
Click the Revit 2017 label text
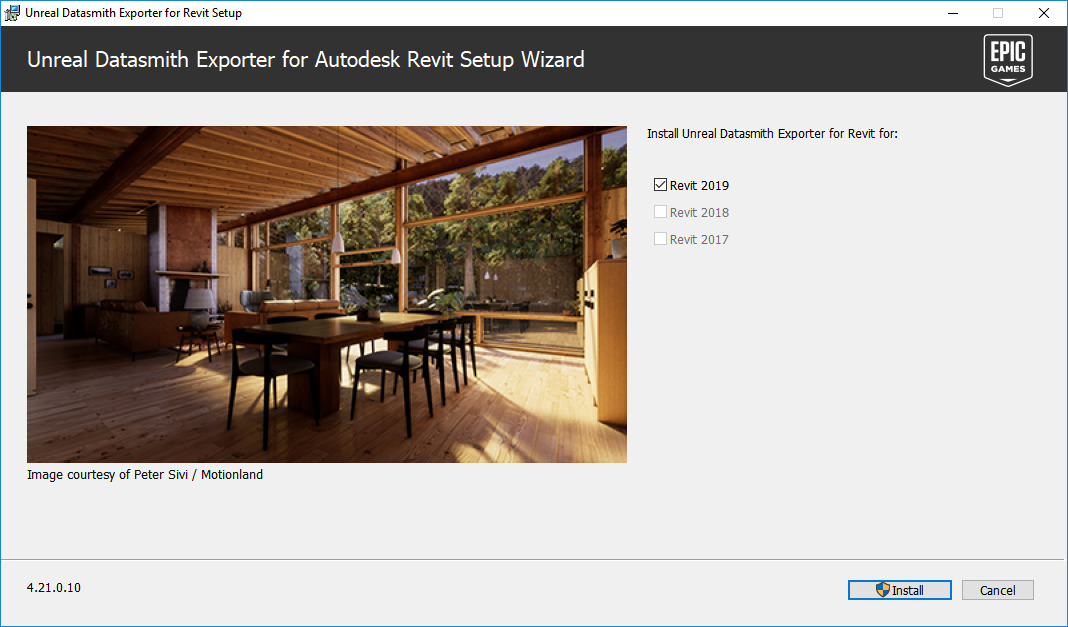699,239
